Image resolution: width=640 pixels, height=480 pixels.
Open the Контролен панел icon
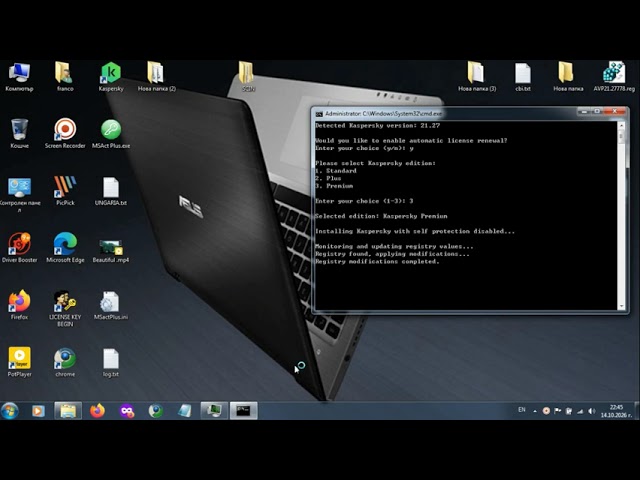[19, 194]
